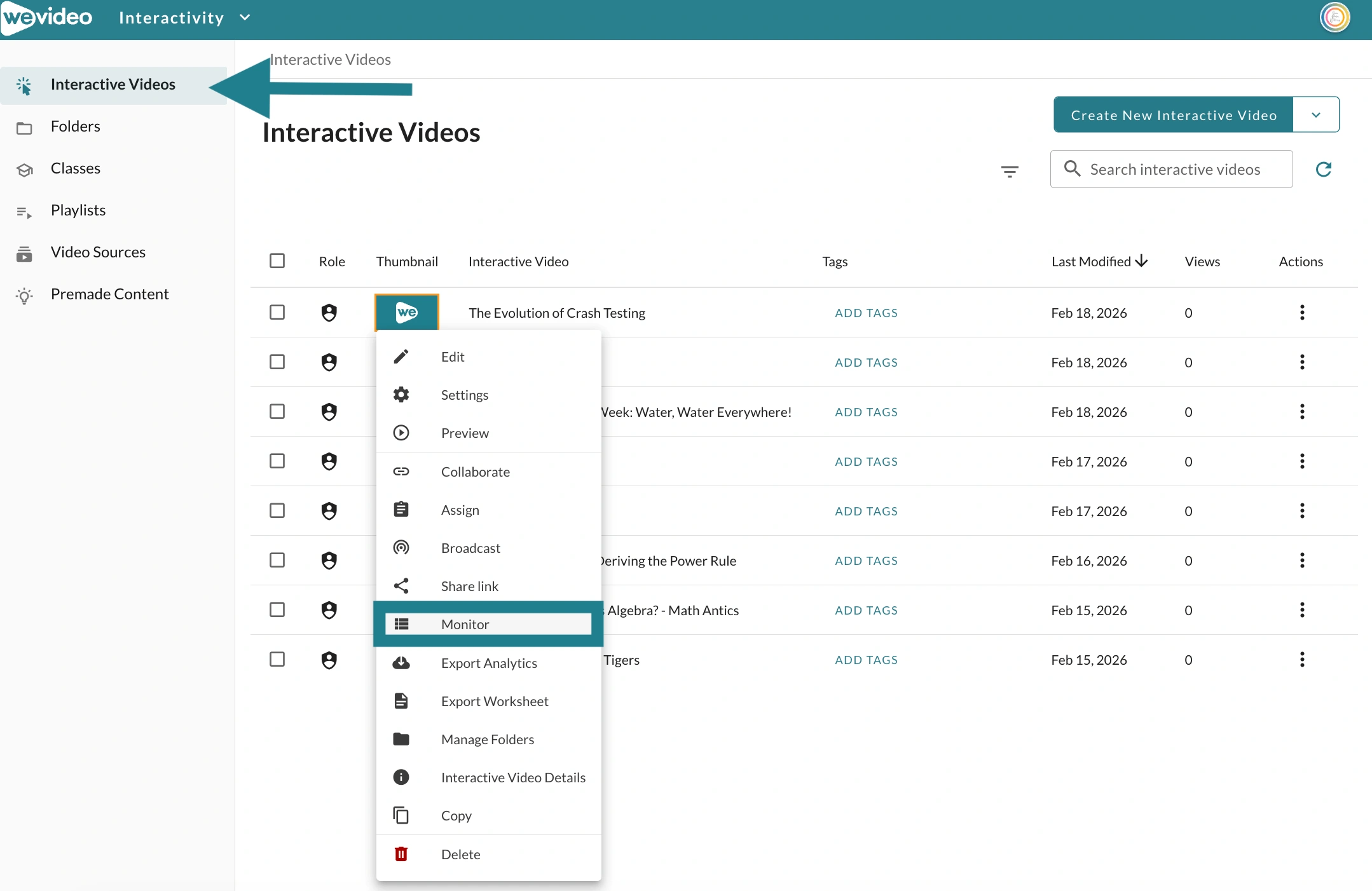This screenshot has height=891, width=1372.
Task: Open the user profile avatar
Action: click(1334, 17)
